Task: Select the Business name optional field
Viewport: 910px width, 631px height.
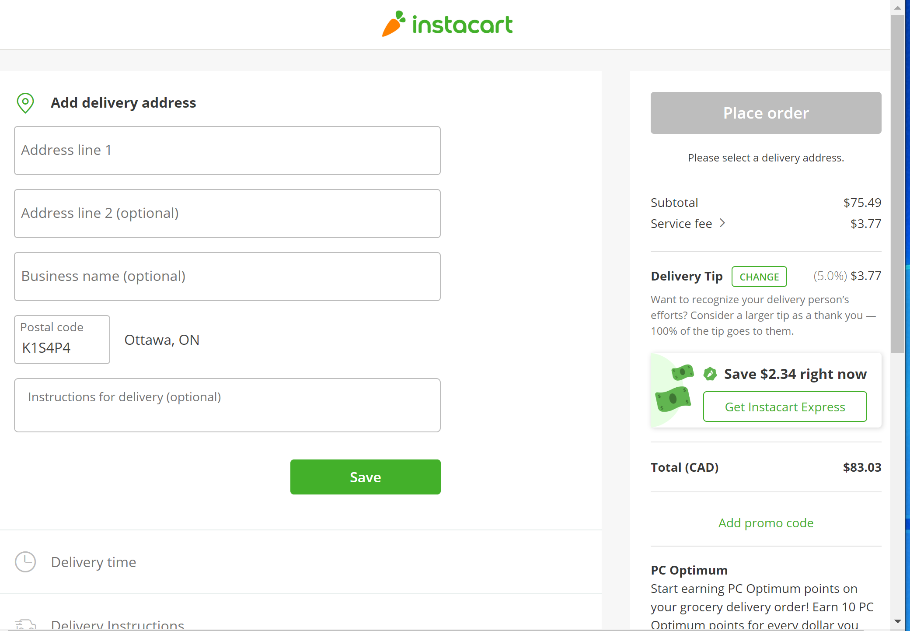Action: [227, 277]
